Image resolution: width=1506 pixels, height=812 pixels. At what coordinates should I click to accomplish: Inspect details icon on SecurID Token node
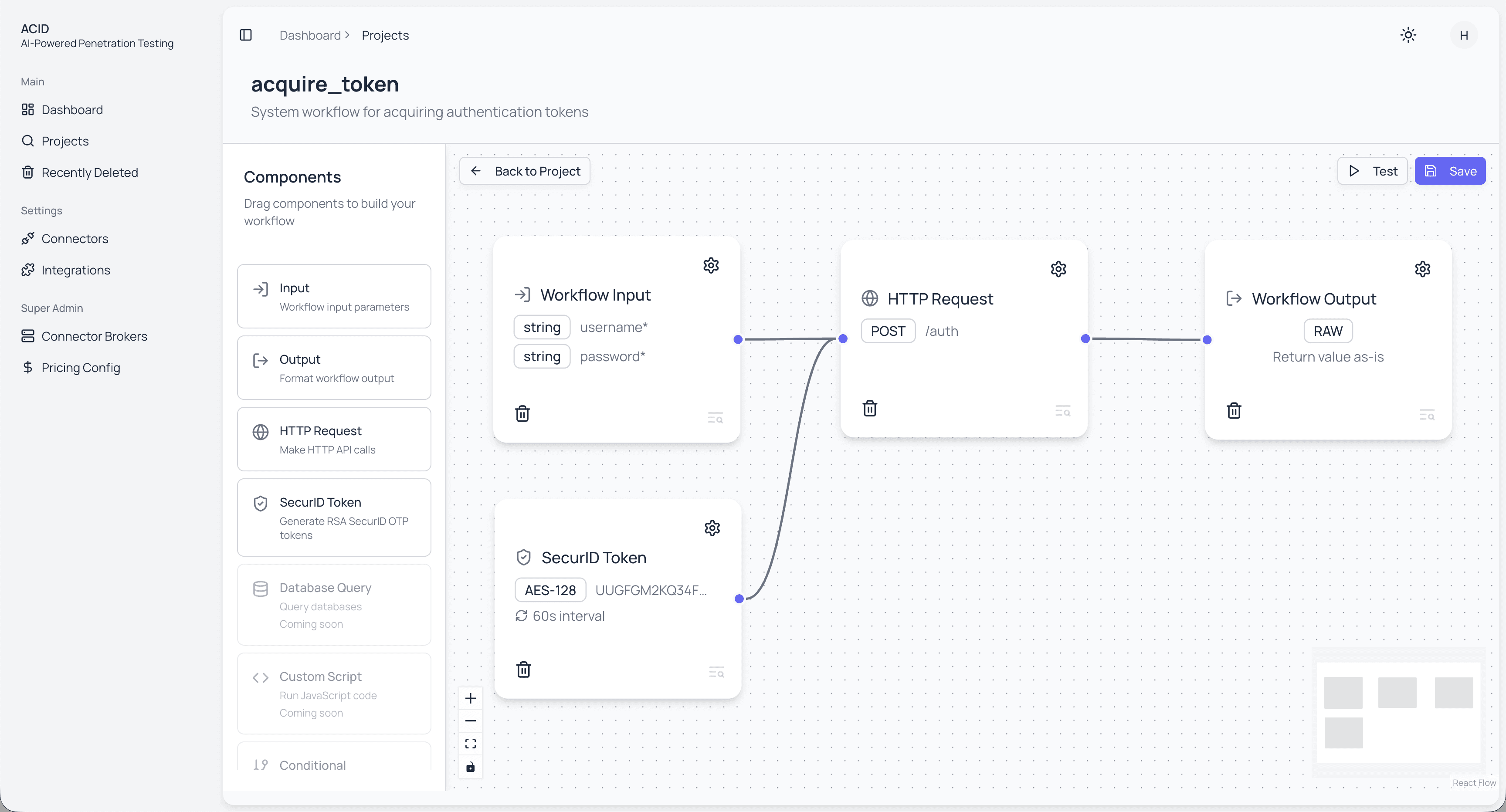(717, 672)
